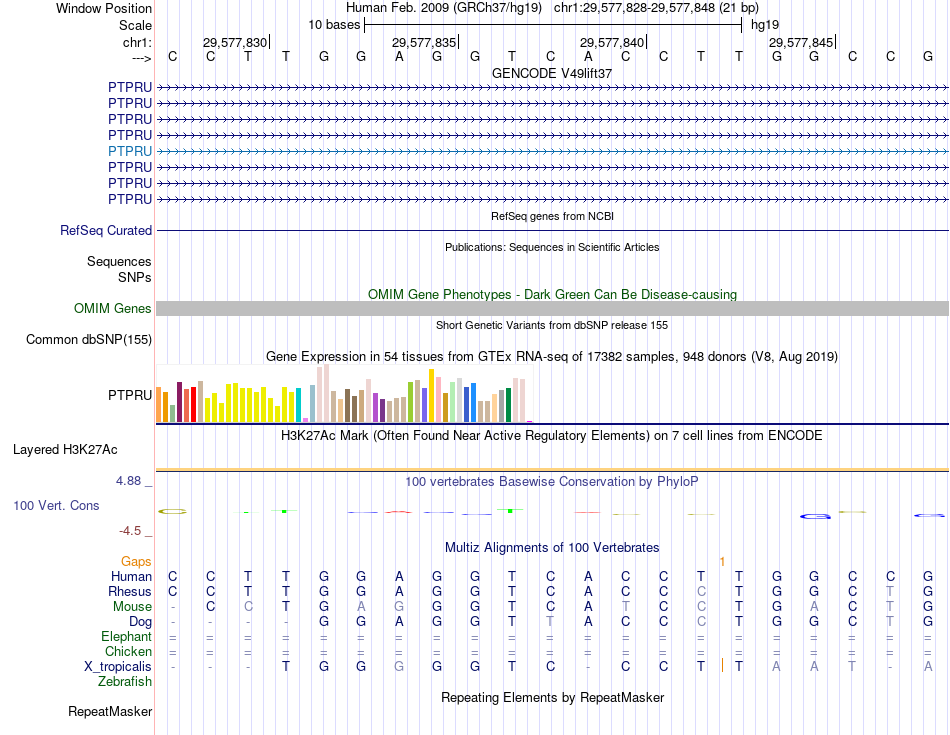Click the light-blue highlighted PTPRU transcript label

[130, 151]
